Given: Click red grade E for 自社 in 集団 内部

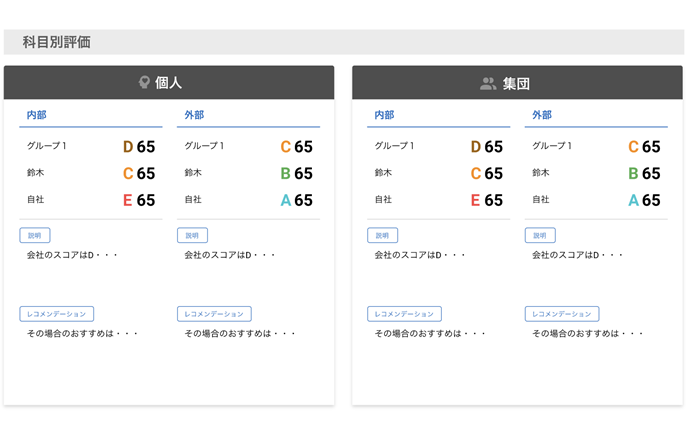Looking at the screenshot, I should (475, 201).
